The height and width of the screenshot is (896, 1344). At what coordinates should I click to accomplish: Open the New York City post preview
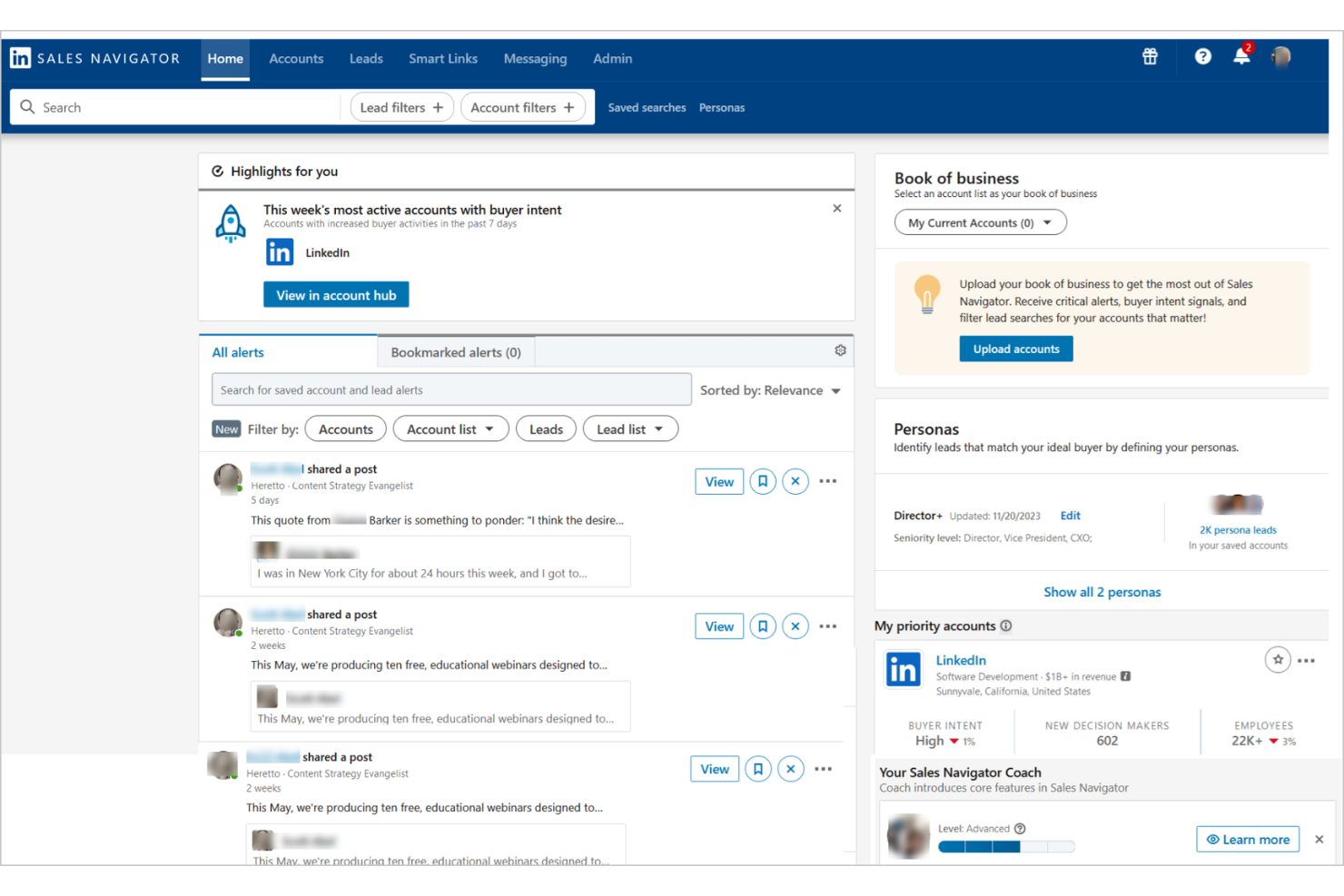point(440,561)
